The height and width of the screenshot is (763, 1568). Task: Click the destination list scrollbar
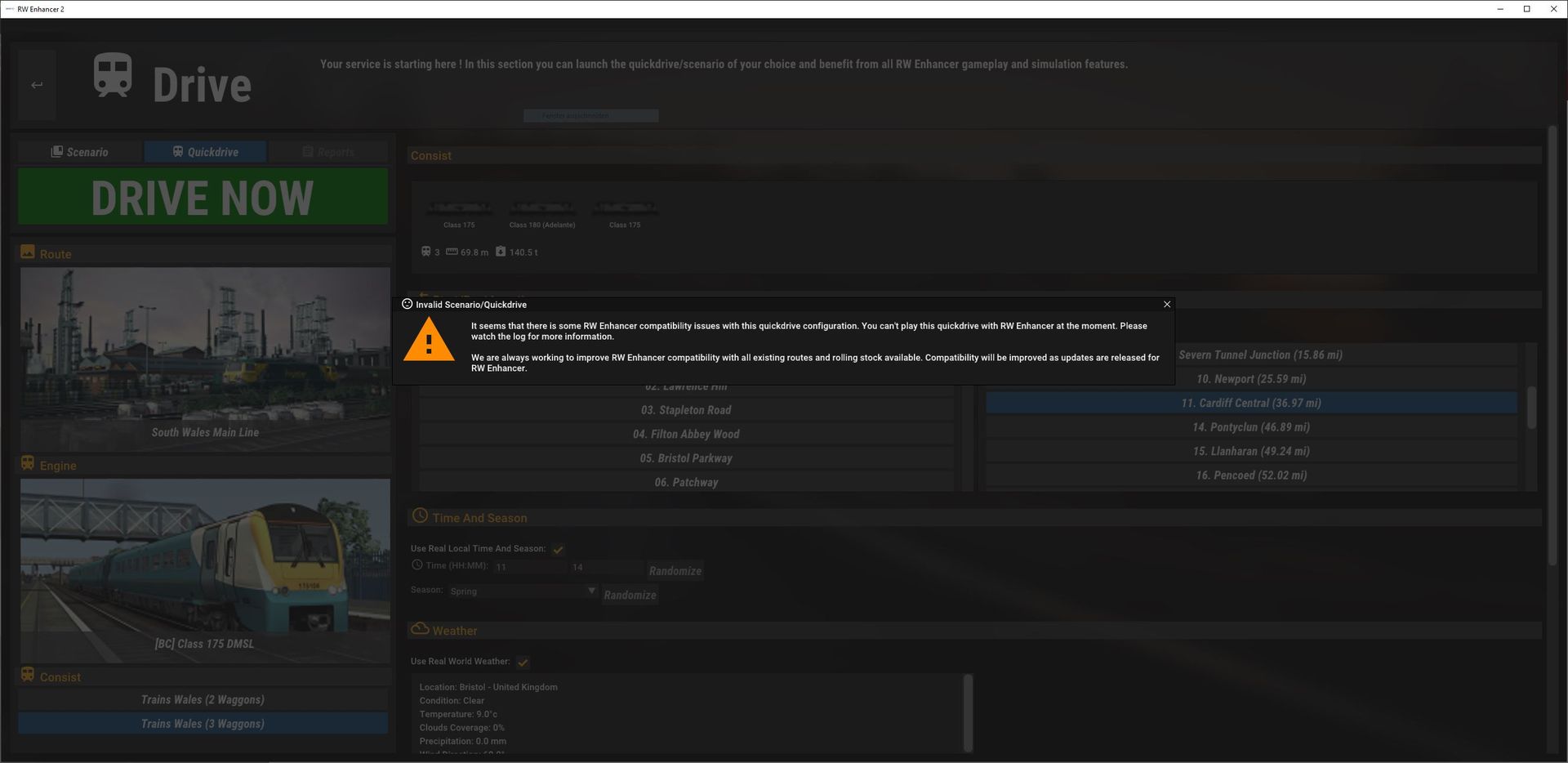[1531, 407]
